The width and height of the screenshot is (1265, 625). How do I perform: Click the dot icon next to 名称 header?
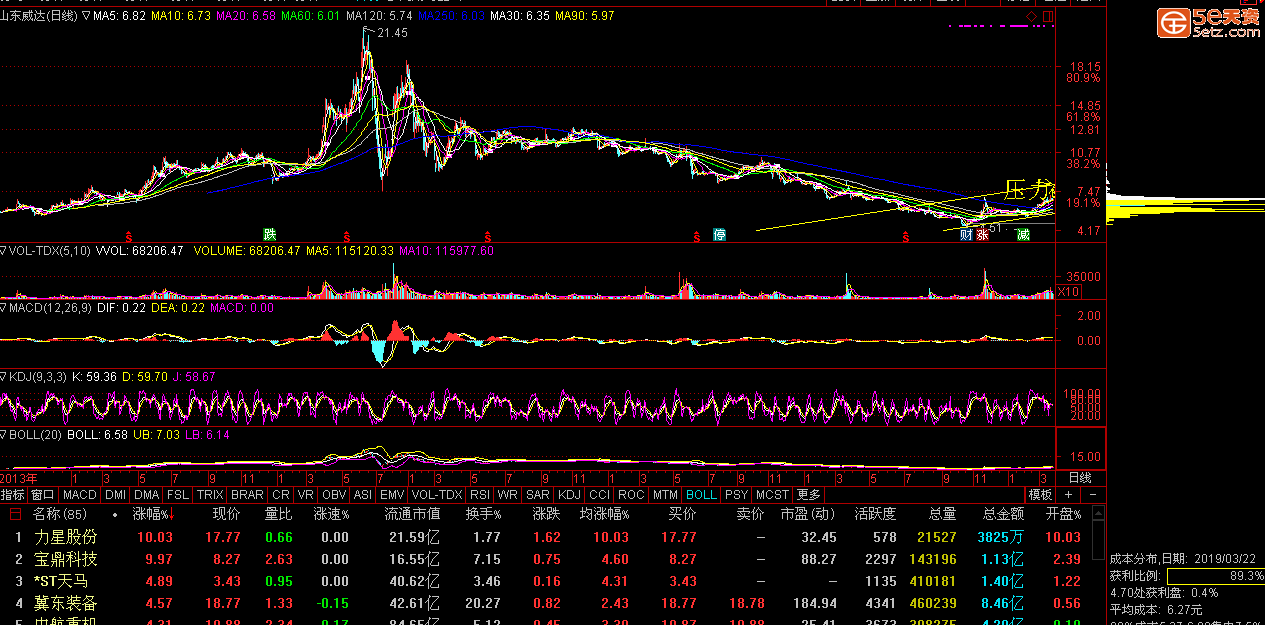click(x=116, y=515)
